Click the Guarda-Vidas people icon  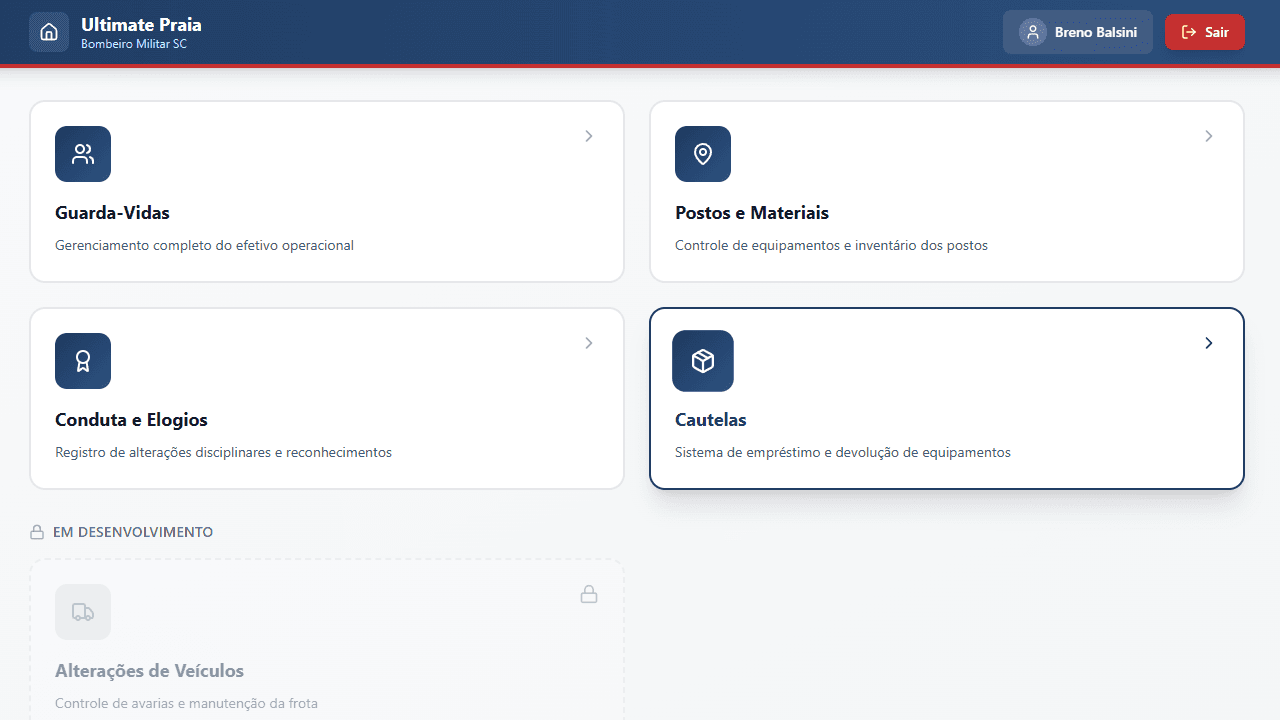tap(83, 154)
